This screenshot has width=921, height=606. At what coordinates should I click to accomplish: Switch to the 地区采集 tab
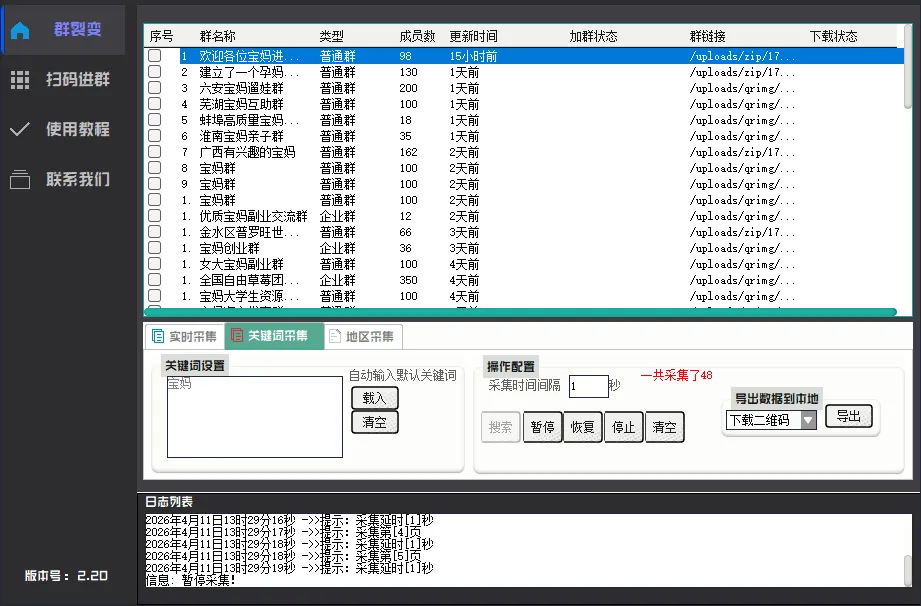[x=364, y=336]
